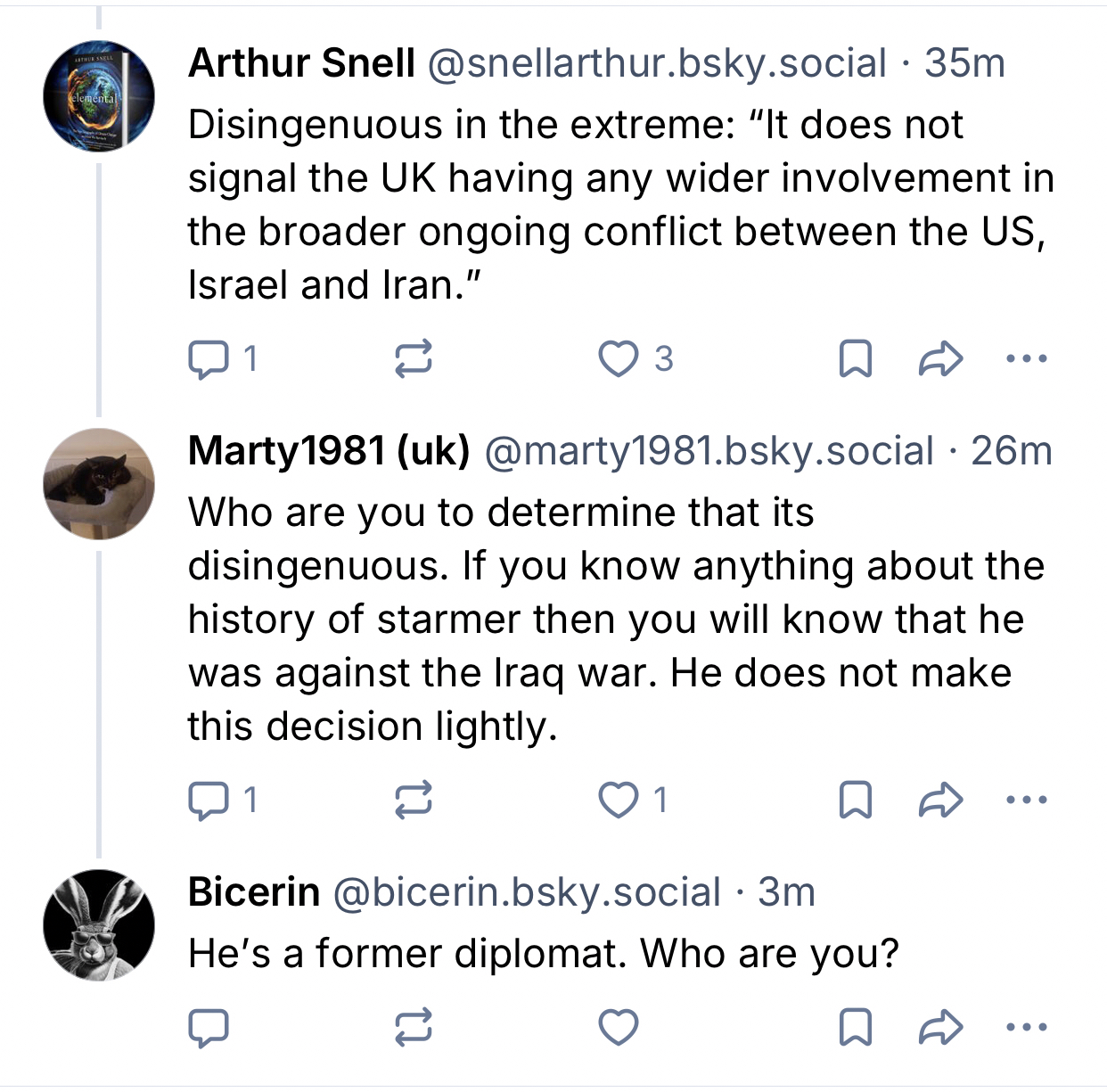Open Arthur Snell's profile name link
The image size is (1107, 1092).
pyautogui.click(x=301, y=63)
